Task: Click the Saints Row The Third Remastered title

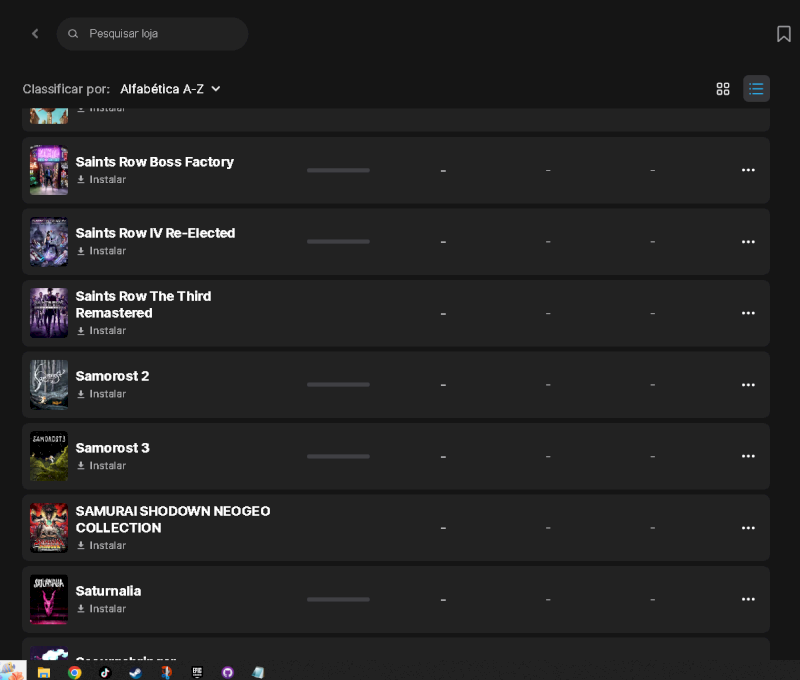Action: [x=143, y=305]
